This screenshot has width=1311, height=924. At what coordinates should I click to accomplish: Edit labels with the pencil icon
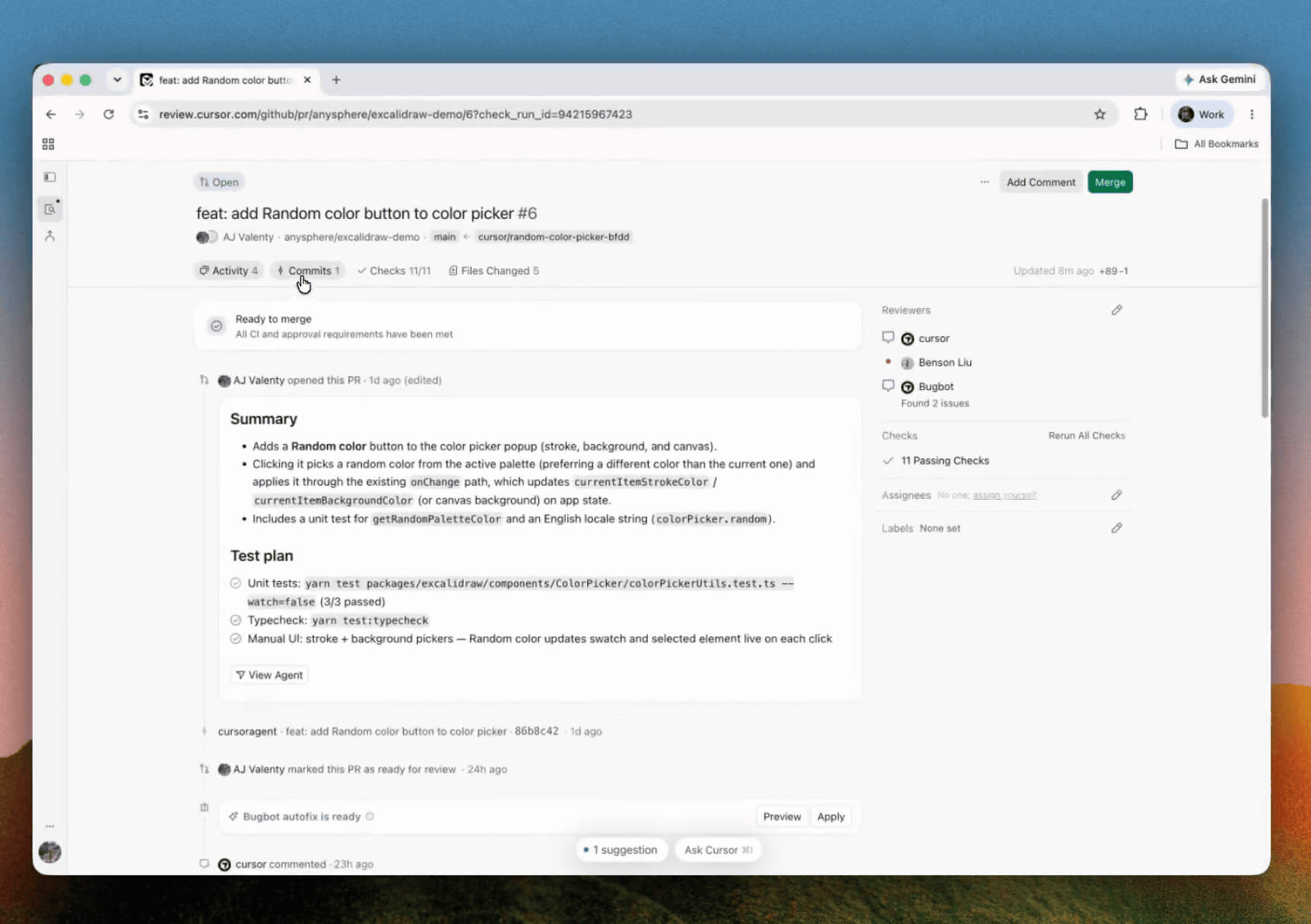pyautogui.click(x=1116, y=528)
